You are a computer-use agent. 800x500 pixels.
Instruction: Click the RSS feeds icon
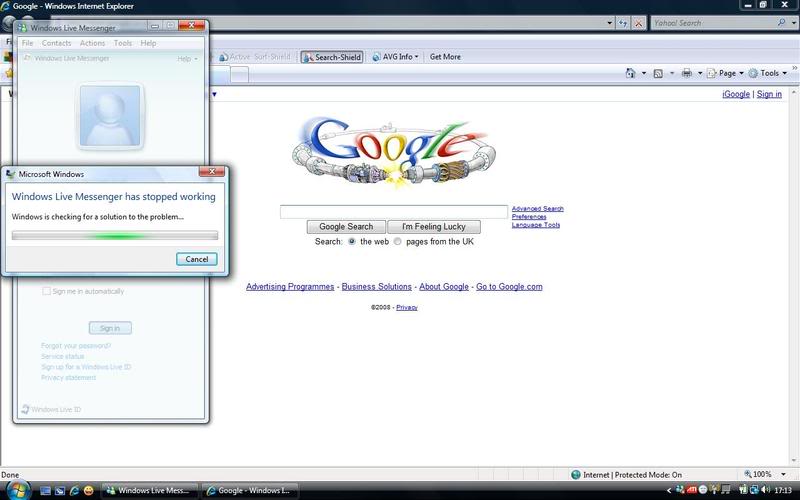click(x=658, y=73)
